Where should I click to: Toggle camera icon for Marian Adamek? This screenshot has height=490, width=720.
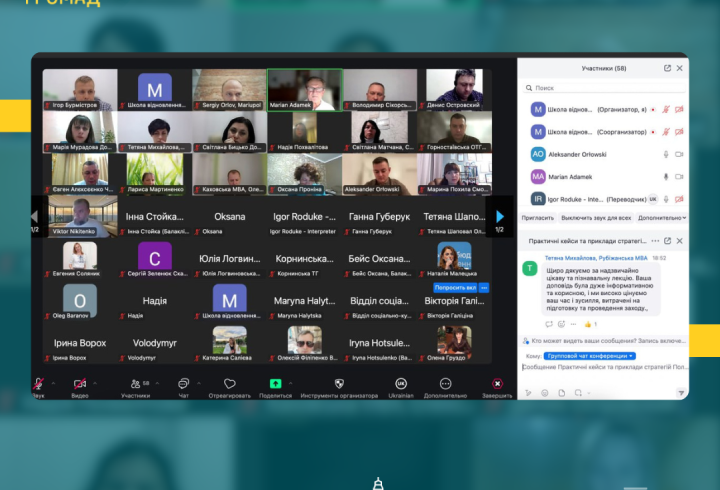679,176
